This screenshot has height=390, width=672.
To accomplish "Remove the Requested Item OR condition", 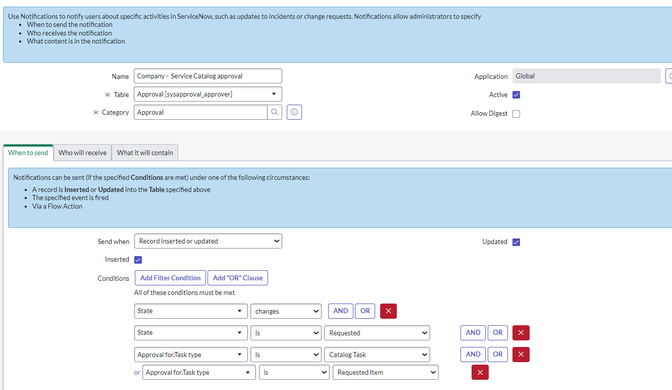I will coord(480,372).
